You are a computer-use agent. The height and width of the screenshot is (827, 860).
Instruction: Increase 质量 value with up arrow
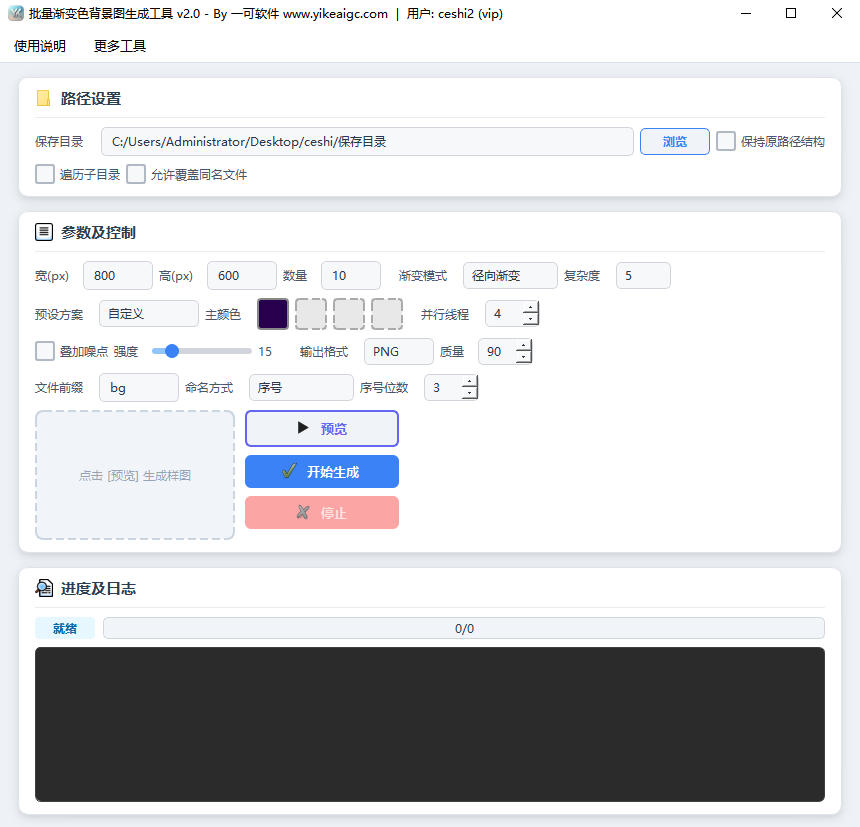pos(524,345)
